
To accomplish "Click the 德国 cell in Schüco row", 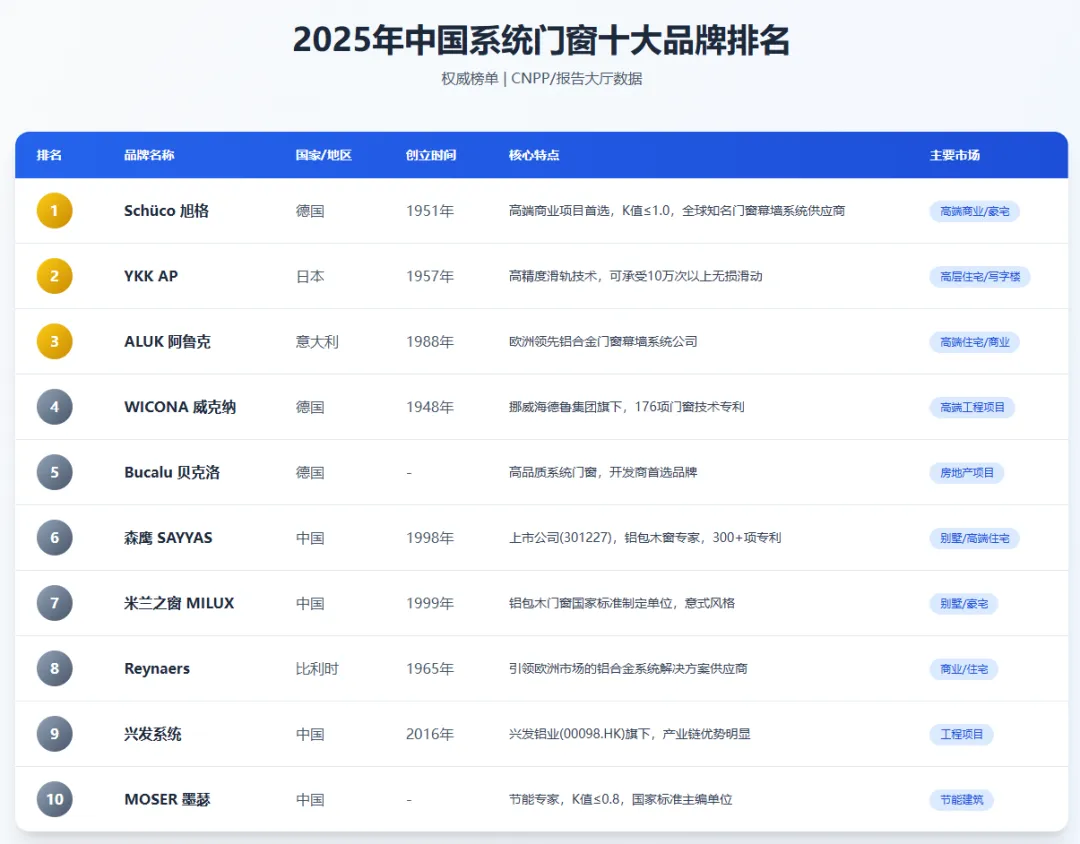I will [x=310, y=212].
